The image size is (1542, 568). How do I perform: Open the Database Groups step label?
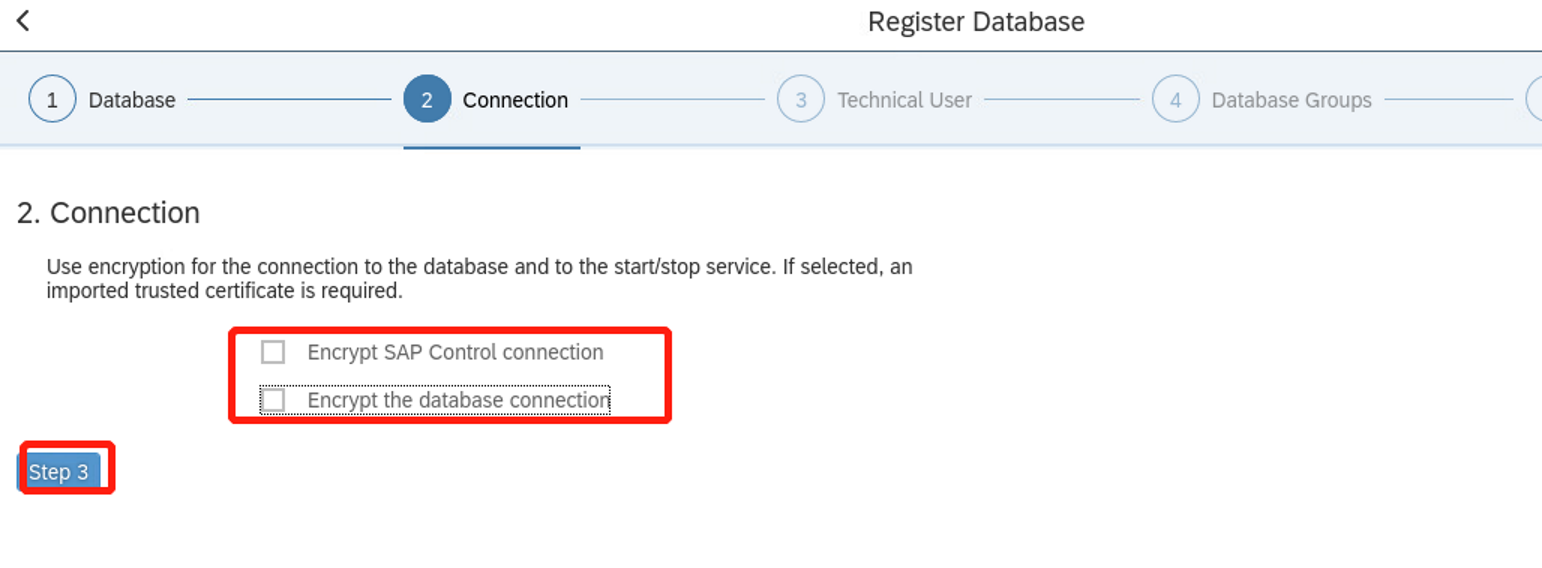click(x=1291, y=100)
